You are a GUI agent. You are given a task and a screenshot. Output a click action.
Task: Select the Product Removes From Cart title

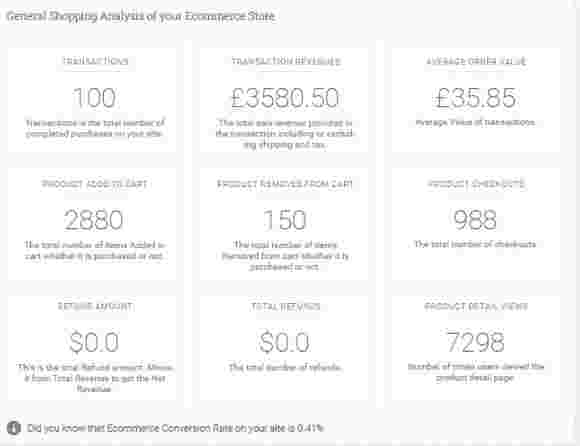(285, 184)
